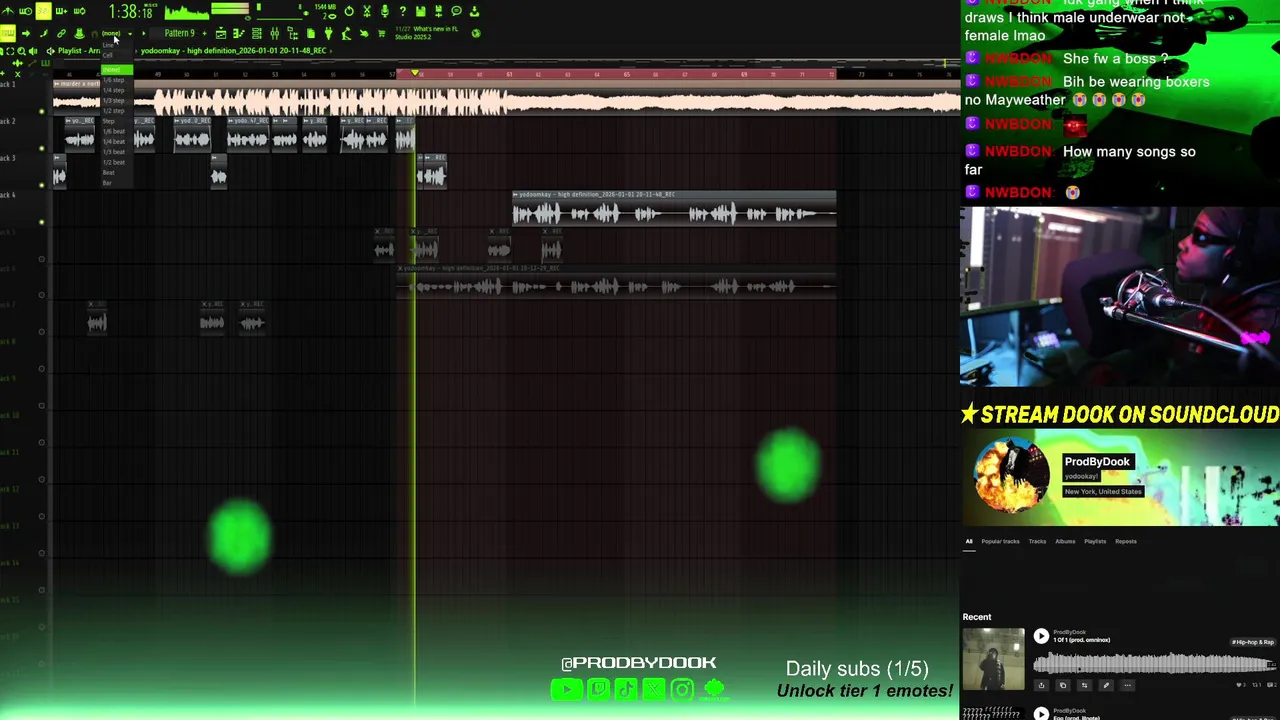This screenshot has width=1280, height=720.
Task: Open the Pattern 9 selector
Action: click(x=180, y=33)
